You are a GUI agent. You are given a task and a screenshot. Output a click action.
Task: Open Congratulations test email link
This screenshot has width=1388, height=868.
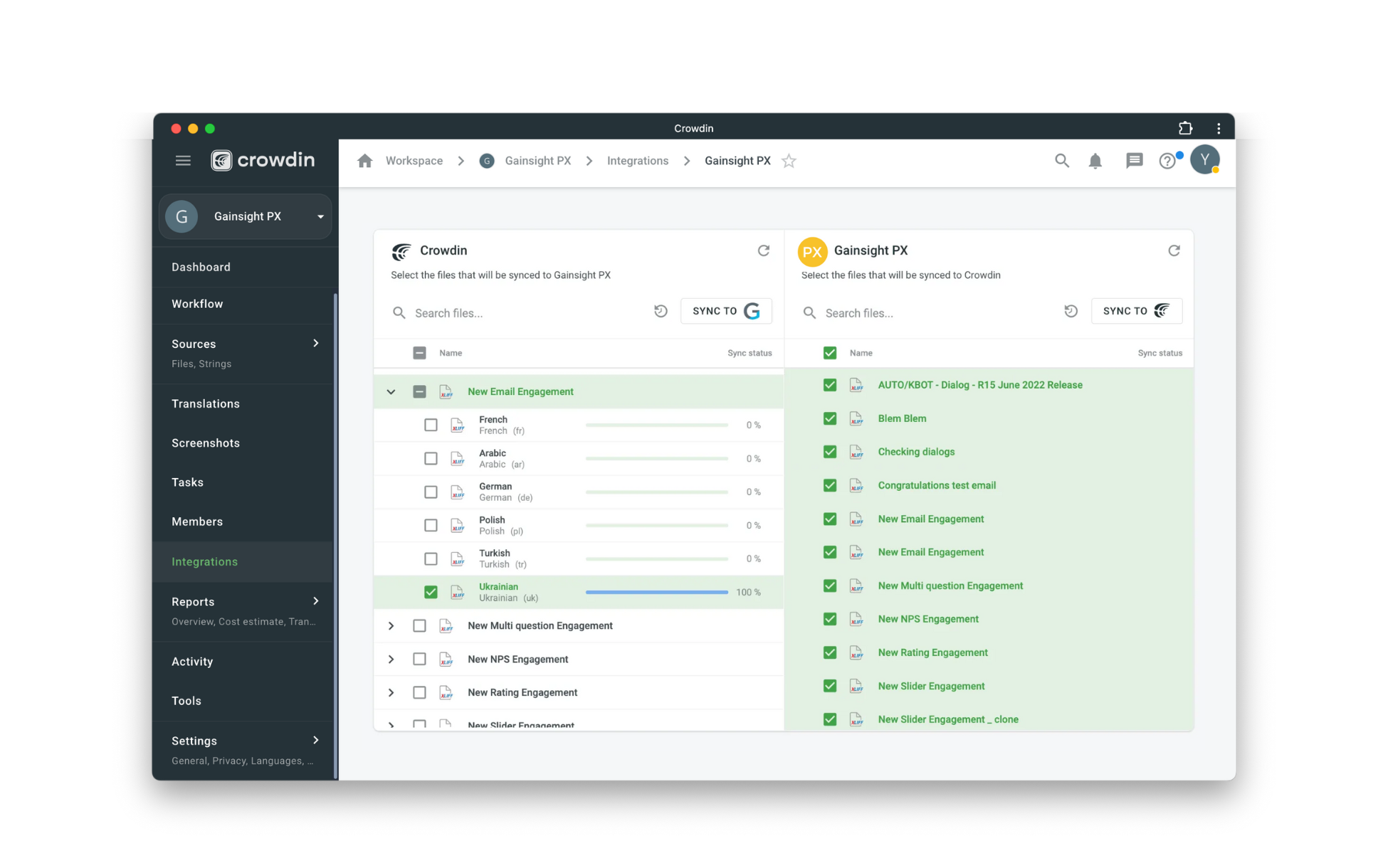(x=937, y=485)
